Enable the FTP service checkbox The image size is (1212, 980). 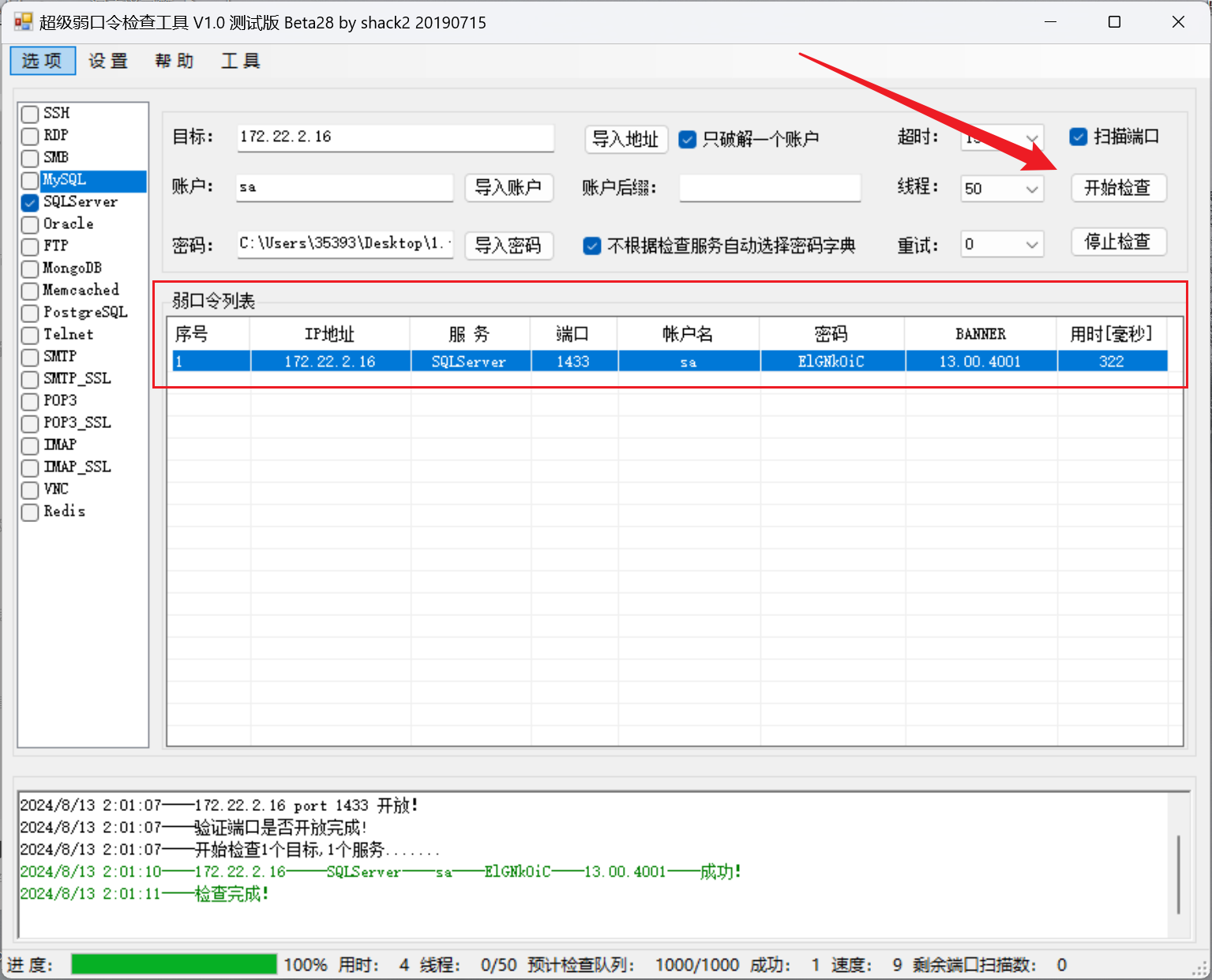coord(30,246)
